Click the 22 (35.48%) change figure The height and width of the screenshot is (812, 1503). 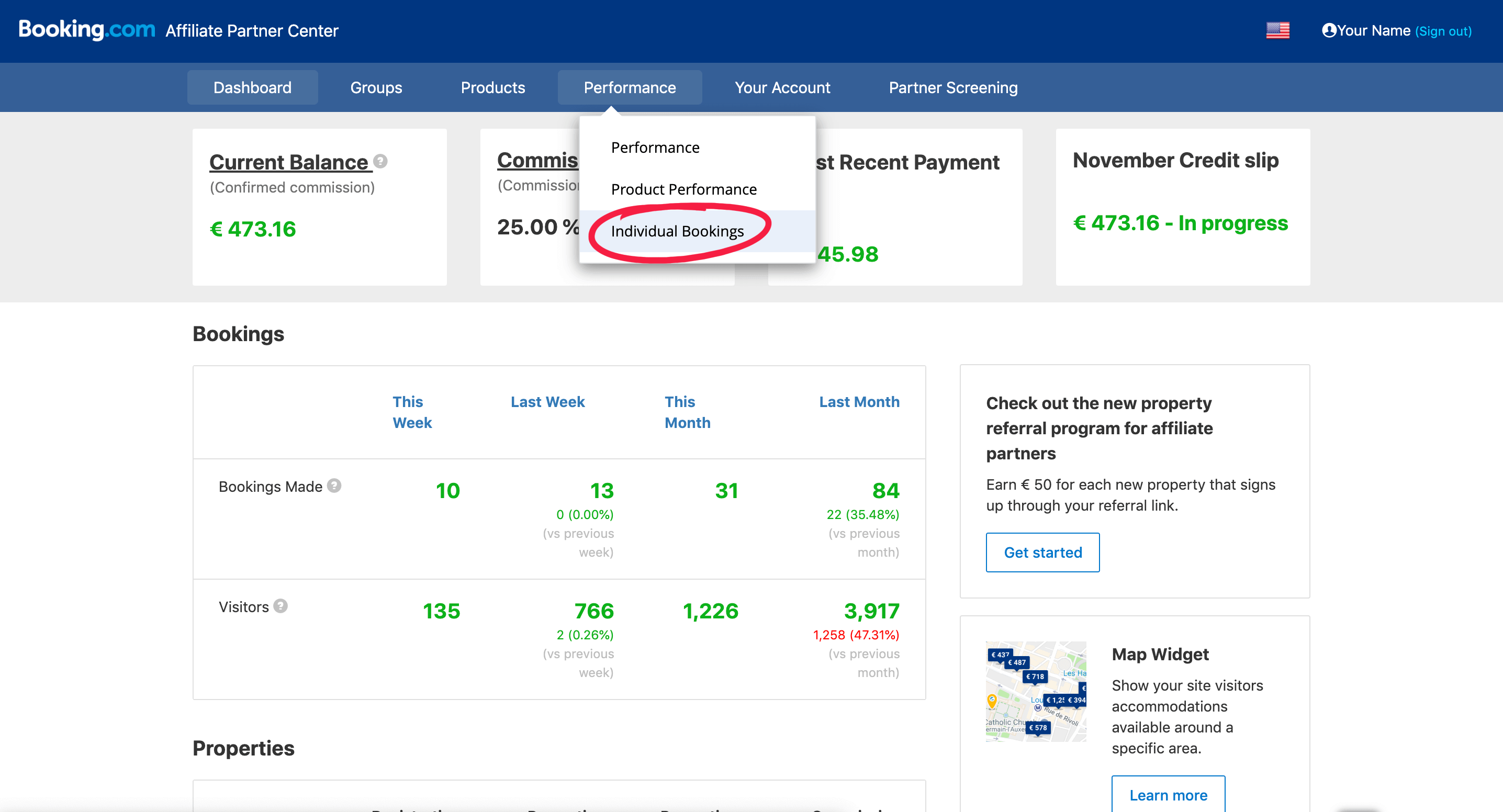(x=862, y=514)
